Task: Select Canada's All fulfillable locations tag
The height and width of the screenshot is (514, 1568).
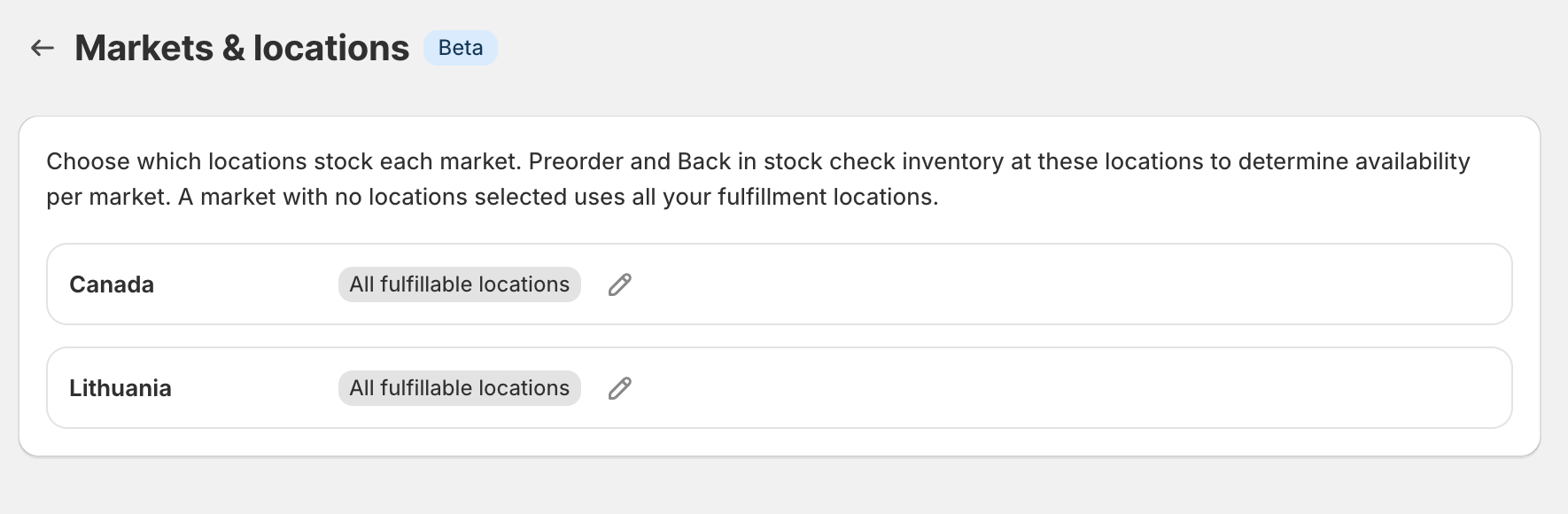Action: 459,284
